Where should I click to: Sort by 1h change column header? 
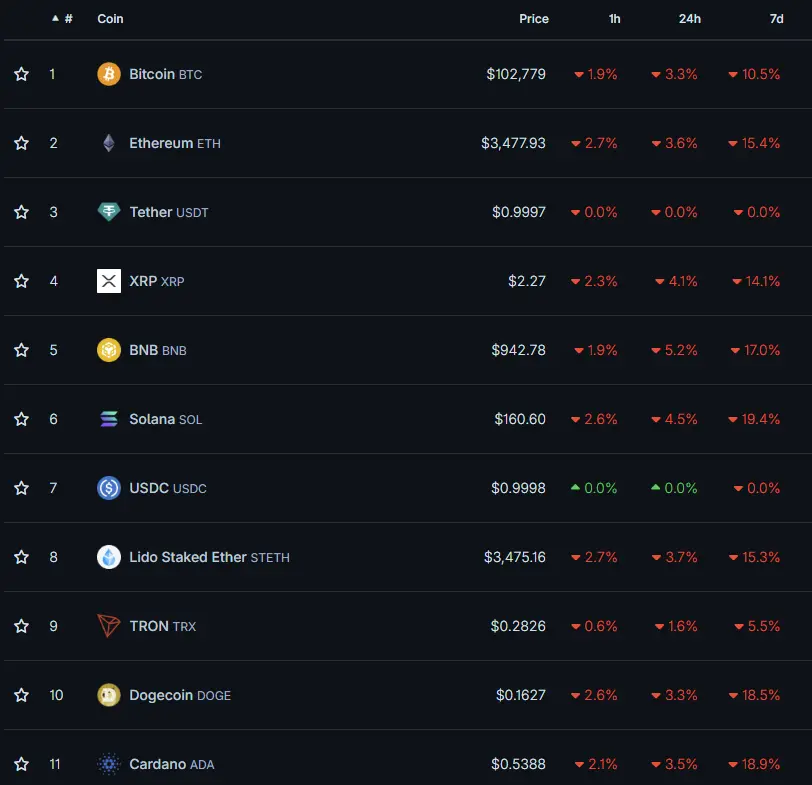tap(614, 19)
